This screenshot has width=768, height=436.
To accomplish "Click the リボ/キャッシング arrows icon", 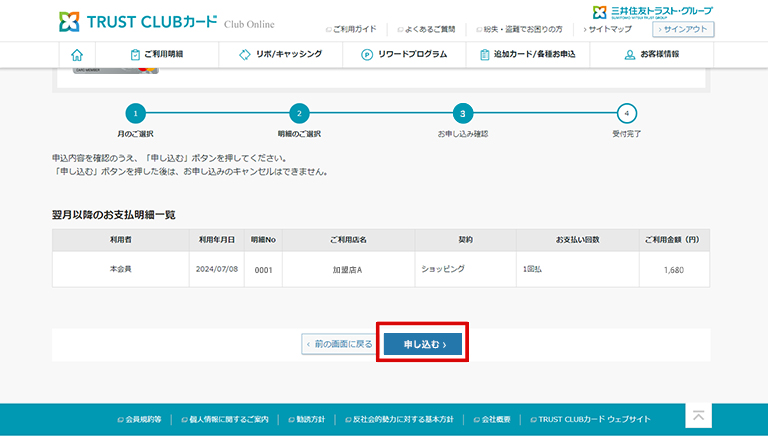I will [x=244, y=55].
